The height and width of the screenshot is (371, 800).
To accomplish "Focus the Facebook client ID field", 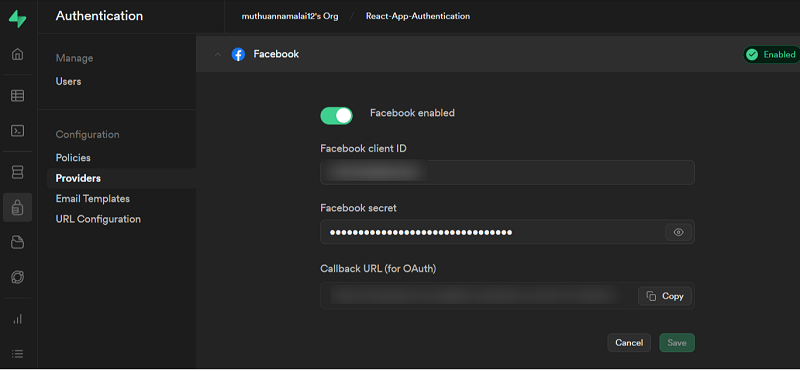I will click(x=507, y=172).
